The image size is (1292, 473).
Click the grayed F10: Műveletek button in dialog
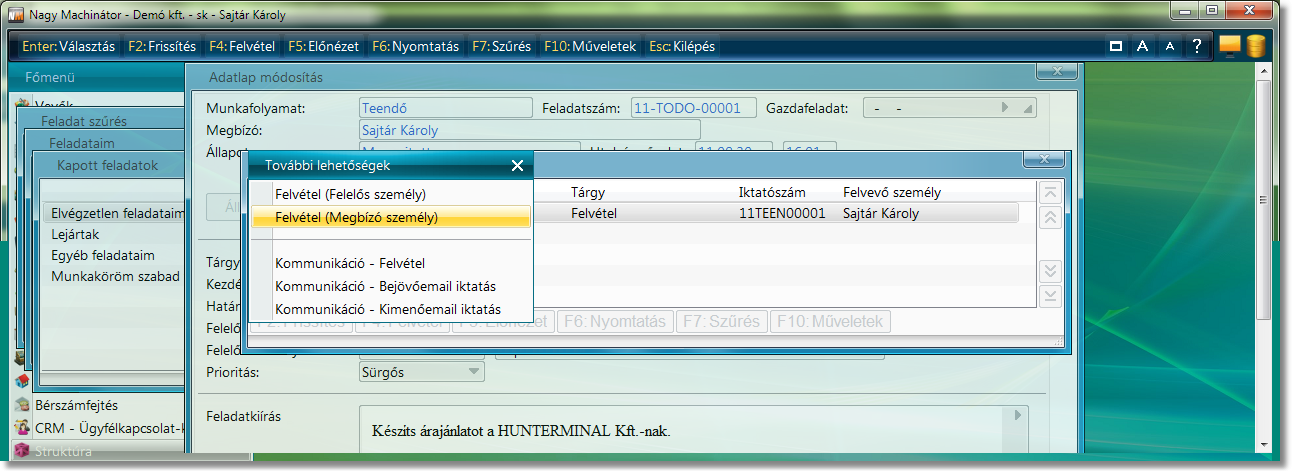coord(829,321)
